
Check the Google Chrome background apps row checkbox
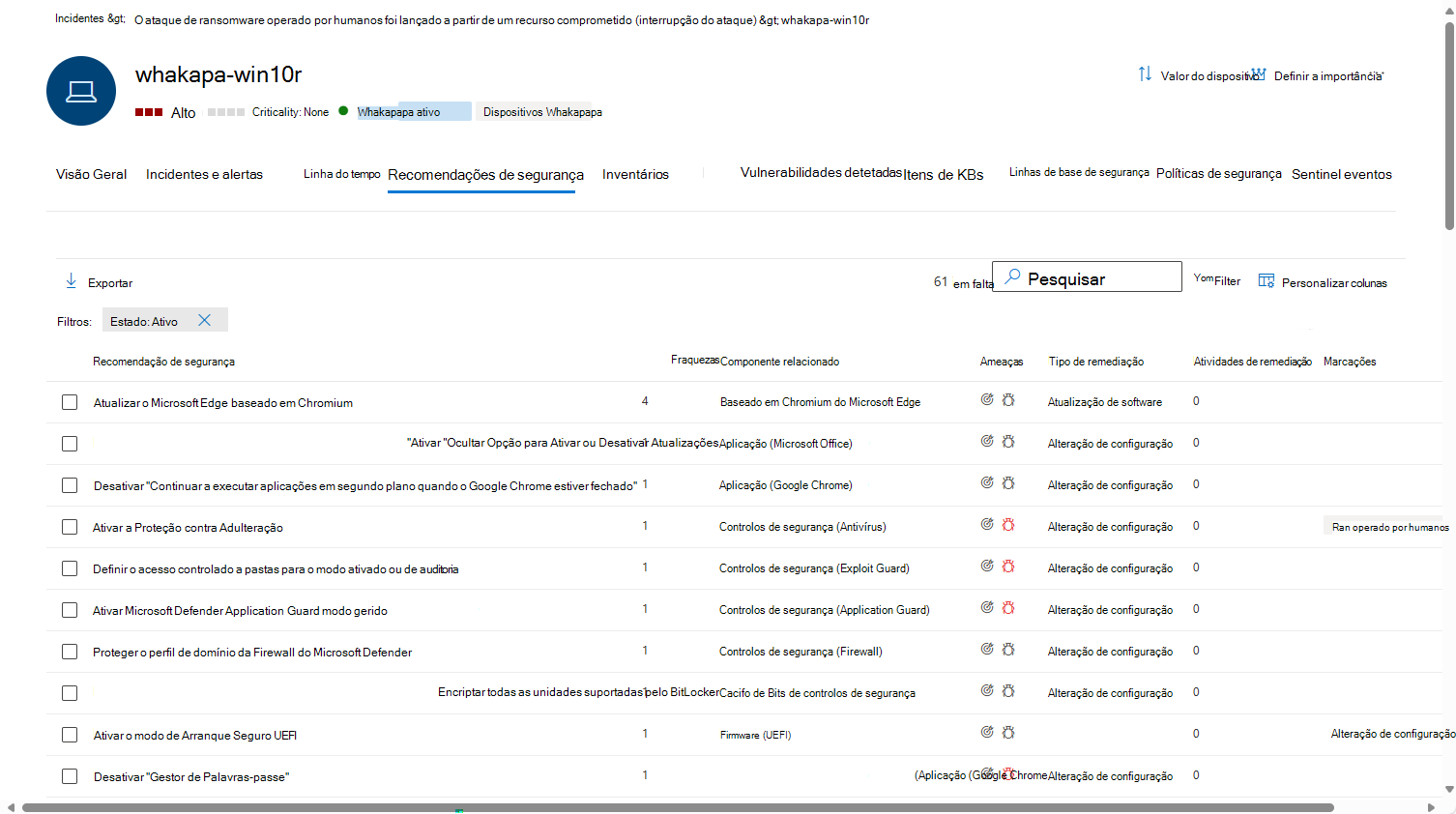tap(70, 485)
